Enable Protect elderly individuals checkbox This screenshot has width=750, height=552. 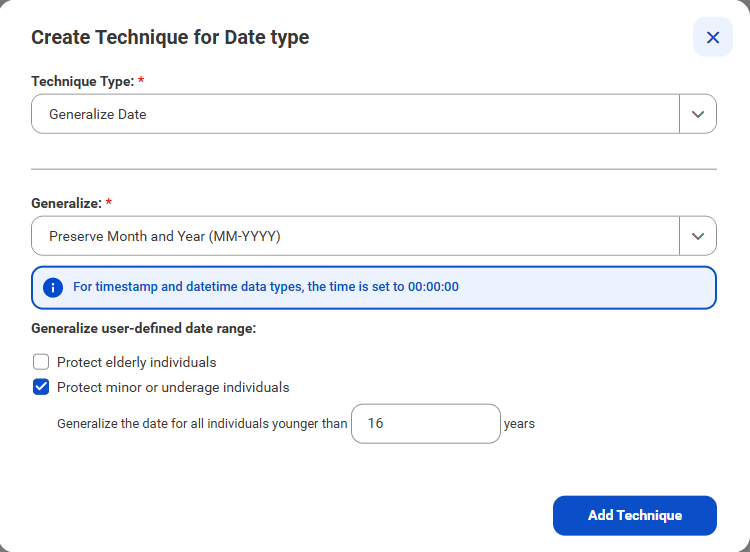41,362
